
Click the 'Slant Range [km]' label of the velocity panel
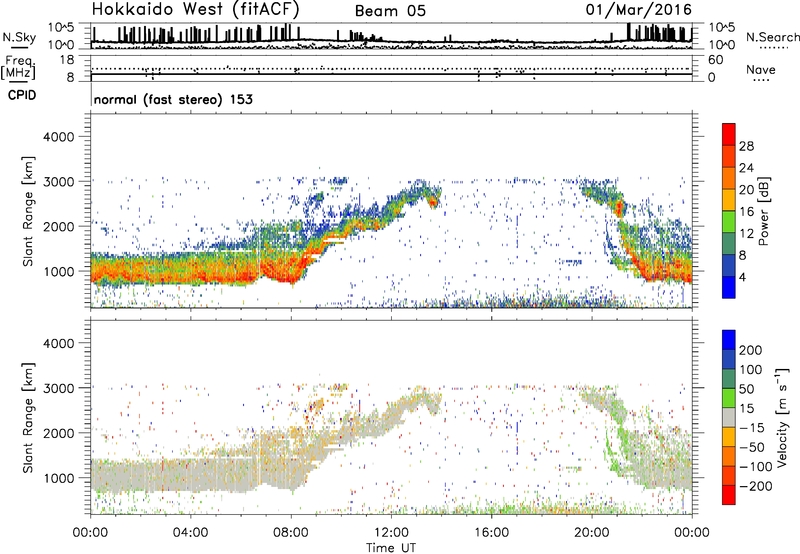(x=28, y=417)
